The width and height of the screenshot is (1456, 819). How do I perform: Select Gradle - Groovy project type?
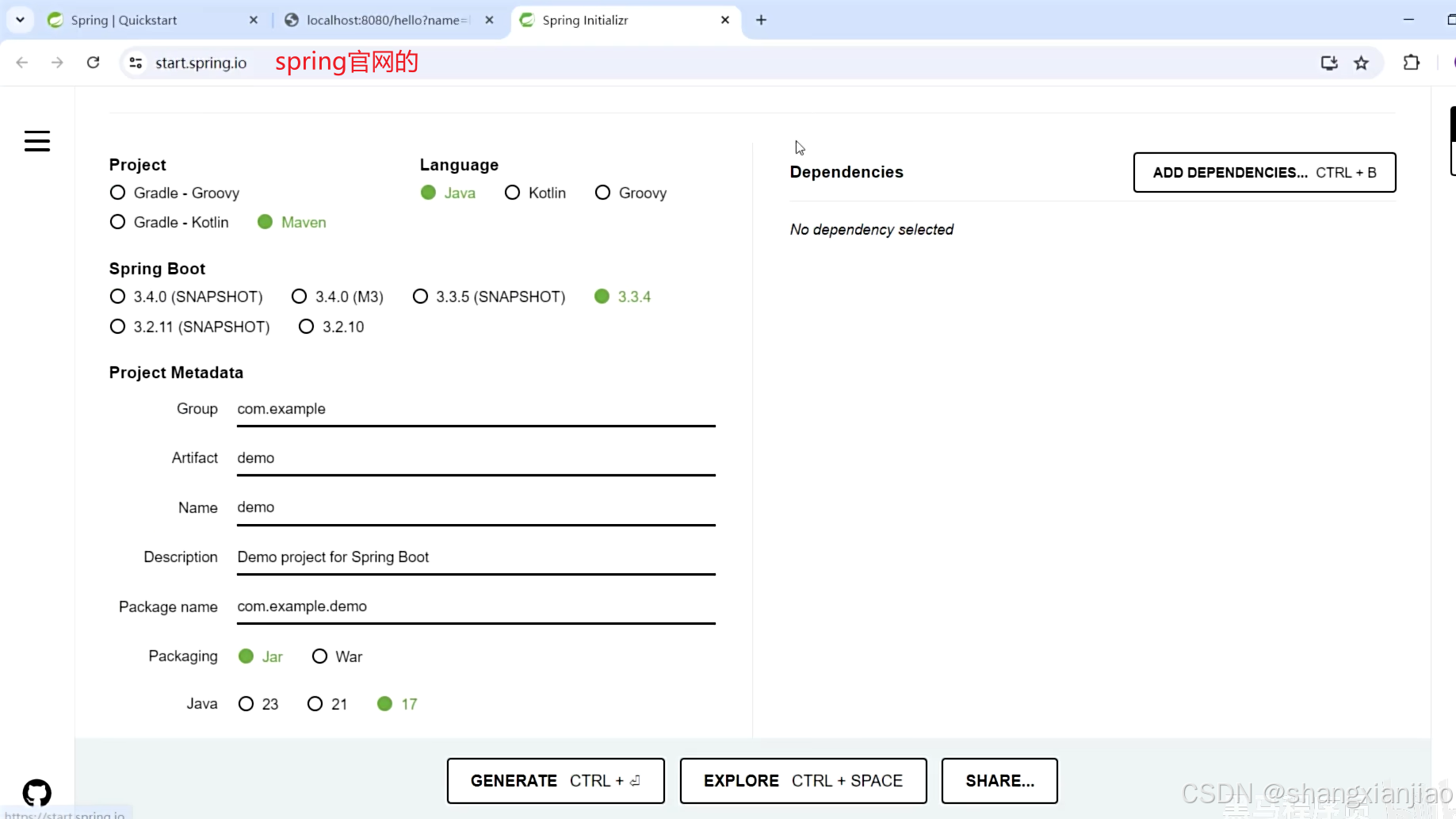point(174,193)
